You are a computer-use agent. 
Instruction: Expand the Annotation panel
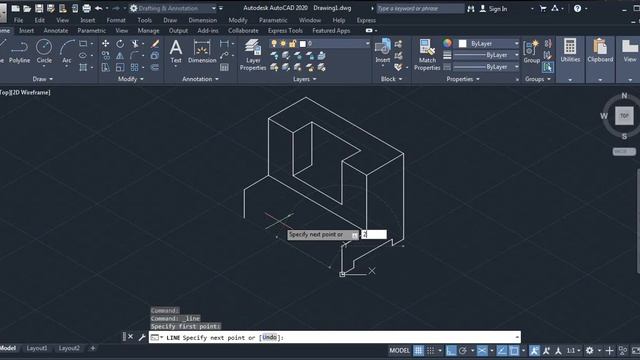click(x=200, y=79)
